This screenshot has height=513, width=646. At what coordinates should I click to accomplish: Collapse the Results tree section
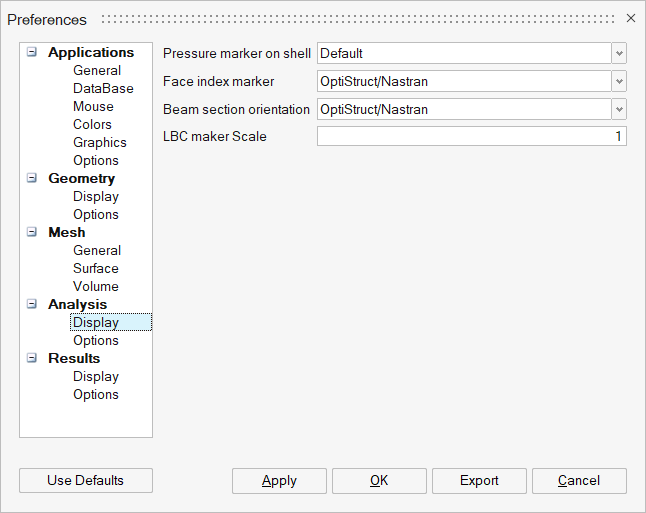click(x=32, y=359)
